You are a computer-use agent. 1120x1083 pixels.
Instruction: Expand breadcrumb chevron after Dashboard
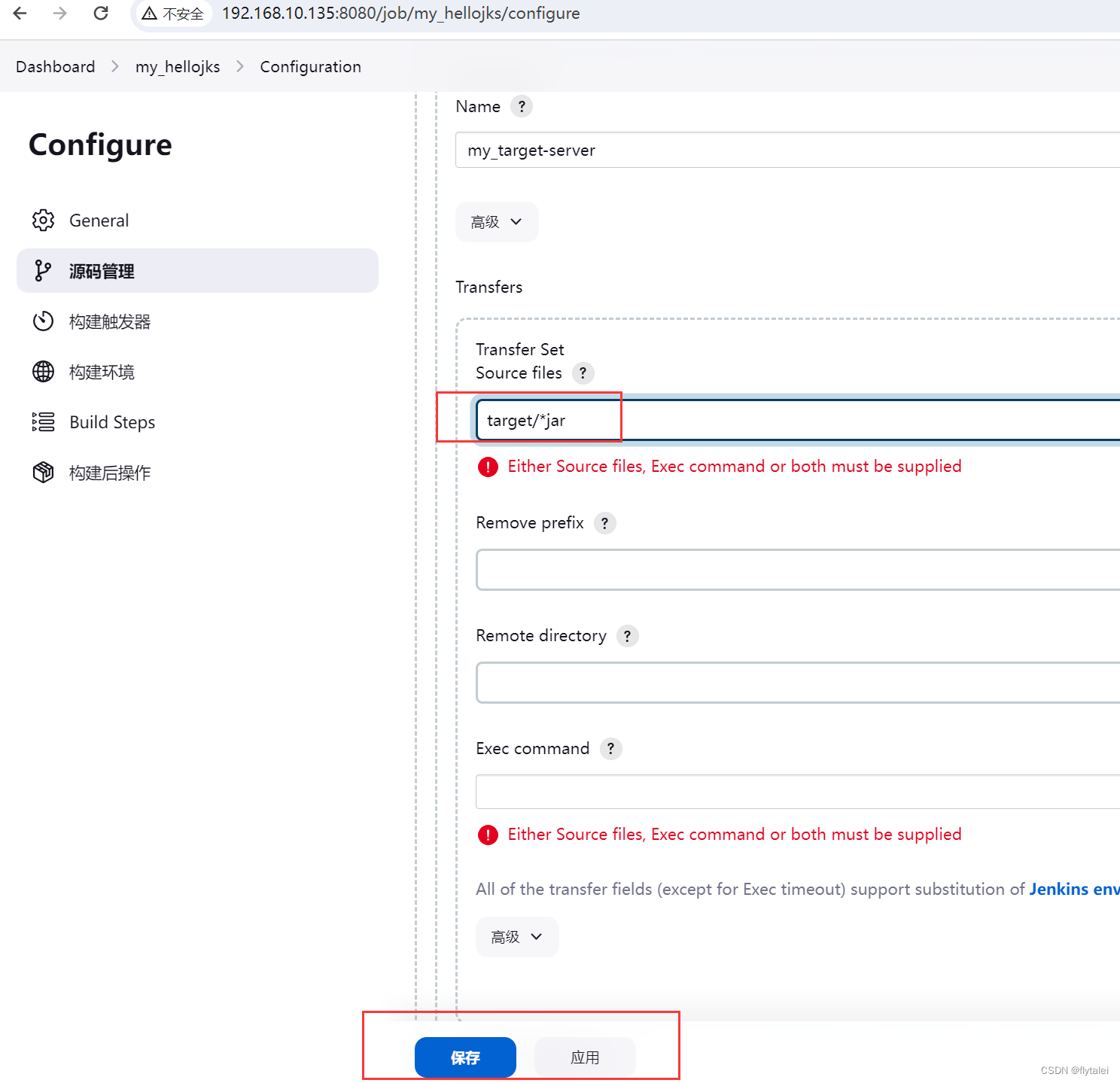click(x=115, y=67)
